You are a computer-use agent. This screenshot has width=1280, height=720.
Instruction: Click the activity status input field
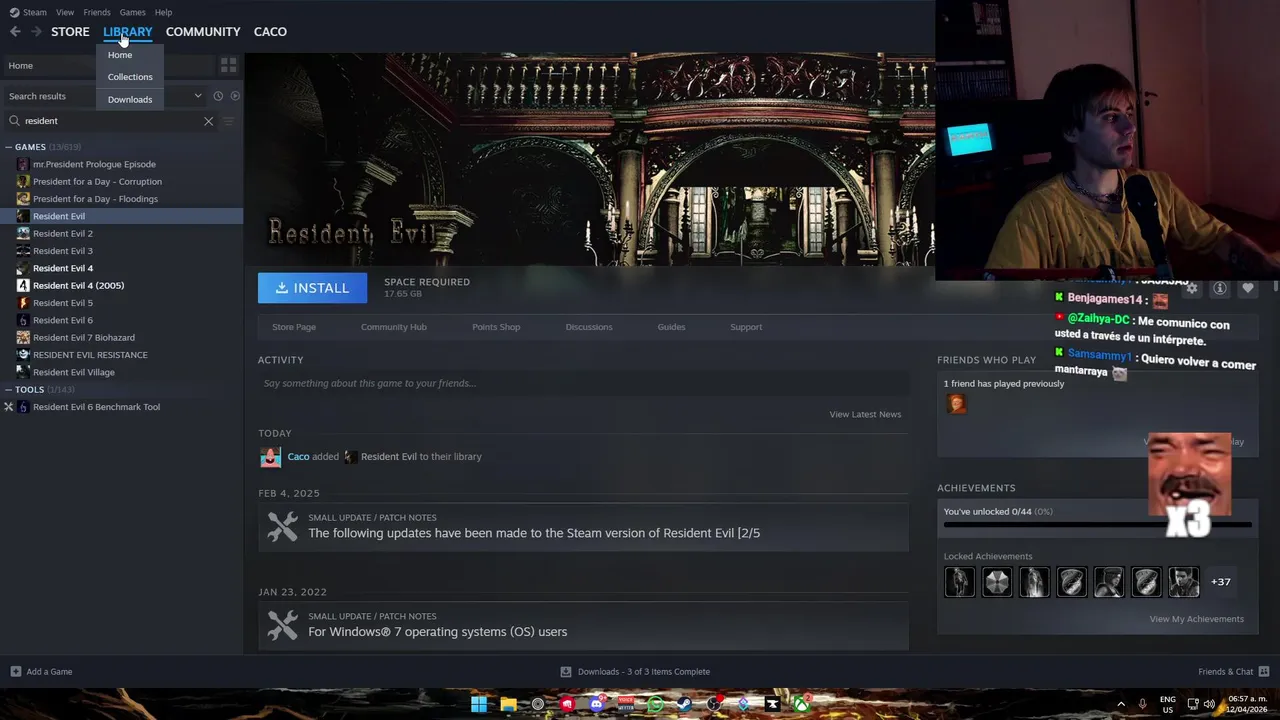click(x=584, y=383)
